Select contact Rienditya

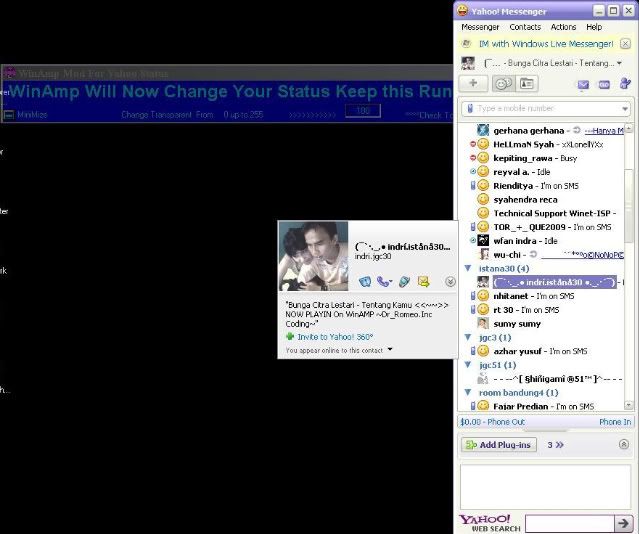513,186
